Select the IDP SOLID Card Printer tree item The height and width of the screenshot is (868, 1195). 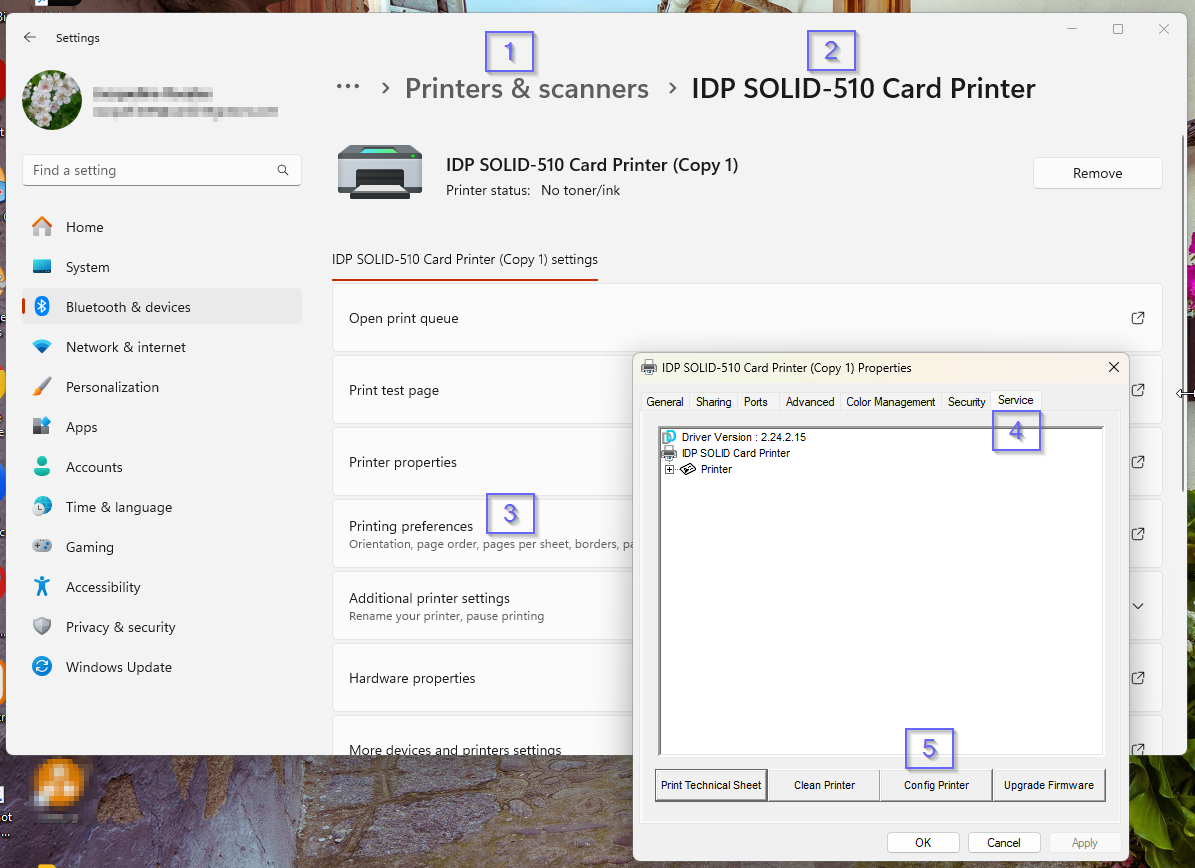click(x=735, y=453)
